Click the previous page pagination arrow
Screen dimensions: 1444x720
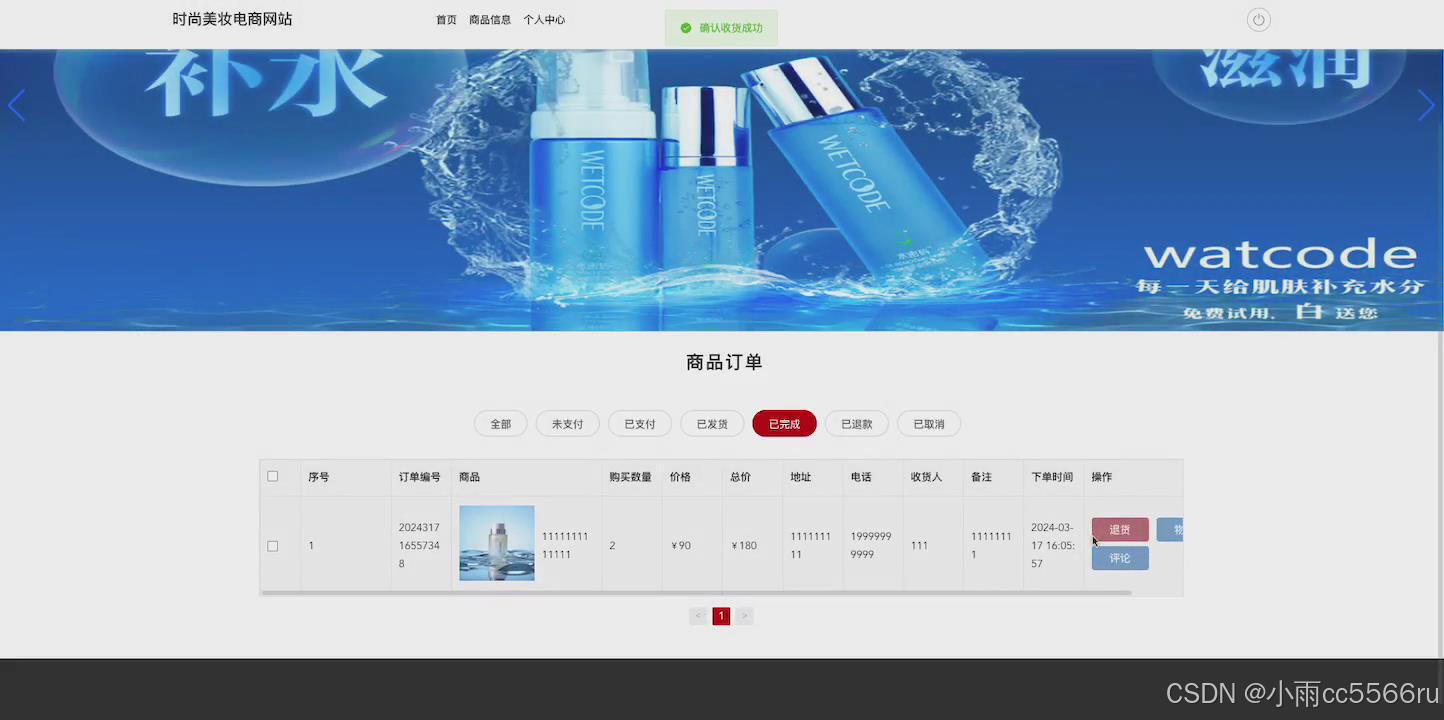click(x=698, y=616)
